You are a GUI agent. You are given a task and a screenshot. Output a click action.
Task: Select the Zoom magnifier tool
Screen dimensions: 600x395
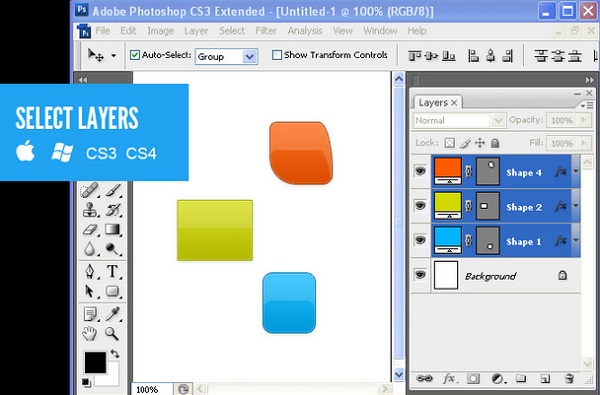point(112,334)
